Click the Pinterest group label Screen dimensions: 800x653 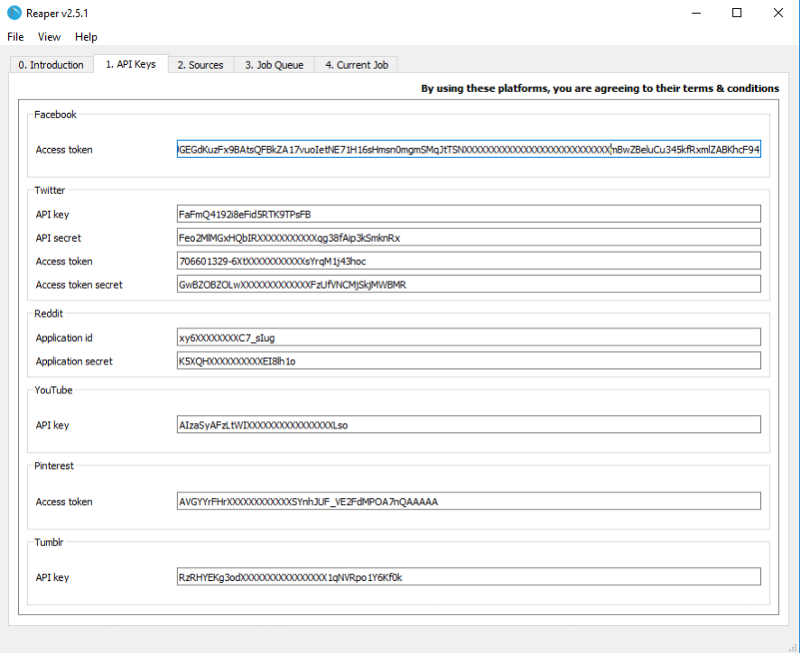coord(54,465)
